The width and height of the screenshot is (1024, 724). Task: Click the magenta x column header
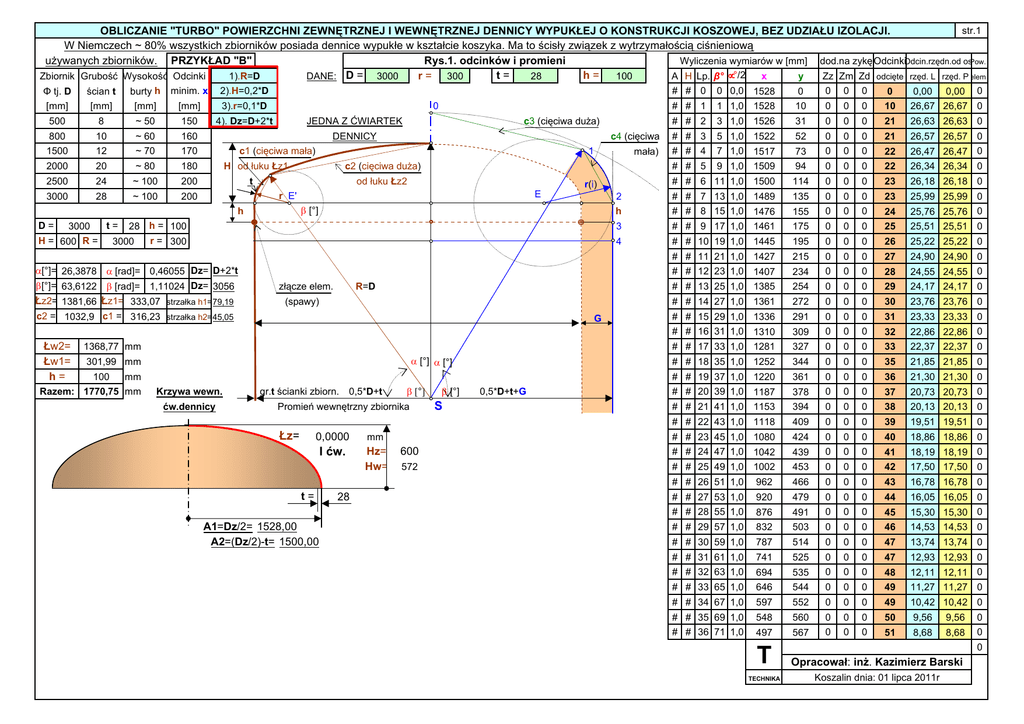click(x=764, y=76)
